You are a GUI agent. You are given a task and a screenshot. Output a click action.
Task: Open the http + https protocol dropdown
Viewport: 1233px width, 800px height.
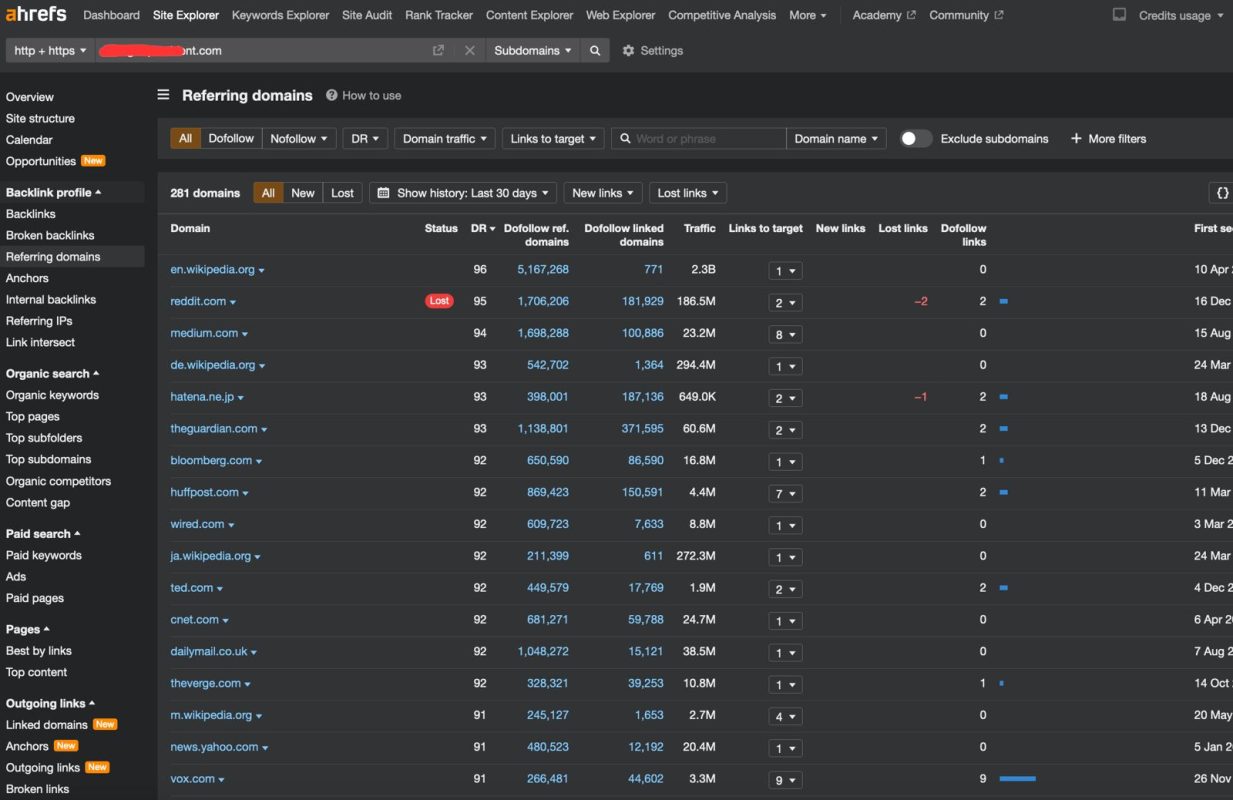coord(50,51)
